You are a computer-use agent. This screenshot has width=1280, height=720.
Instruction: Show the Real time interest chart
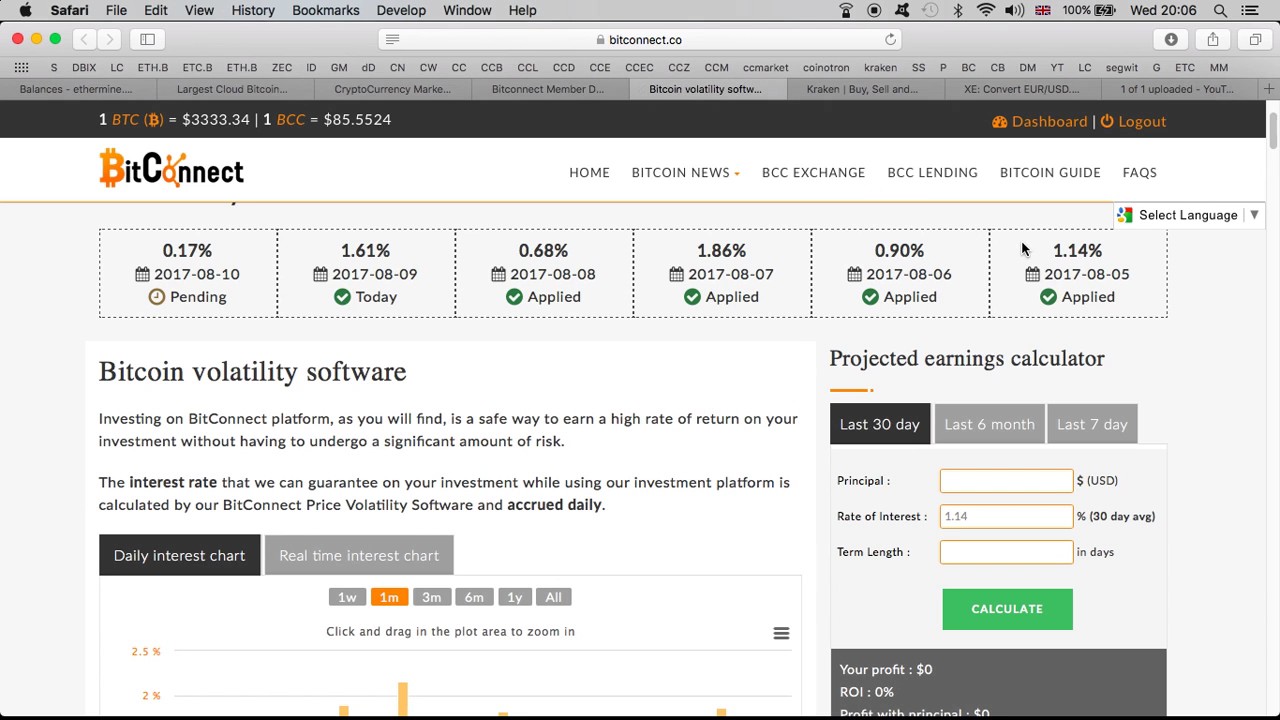tap(359, 555)
